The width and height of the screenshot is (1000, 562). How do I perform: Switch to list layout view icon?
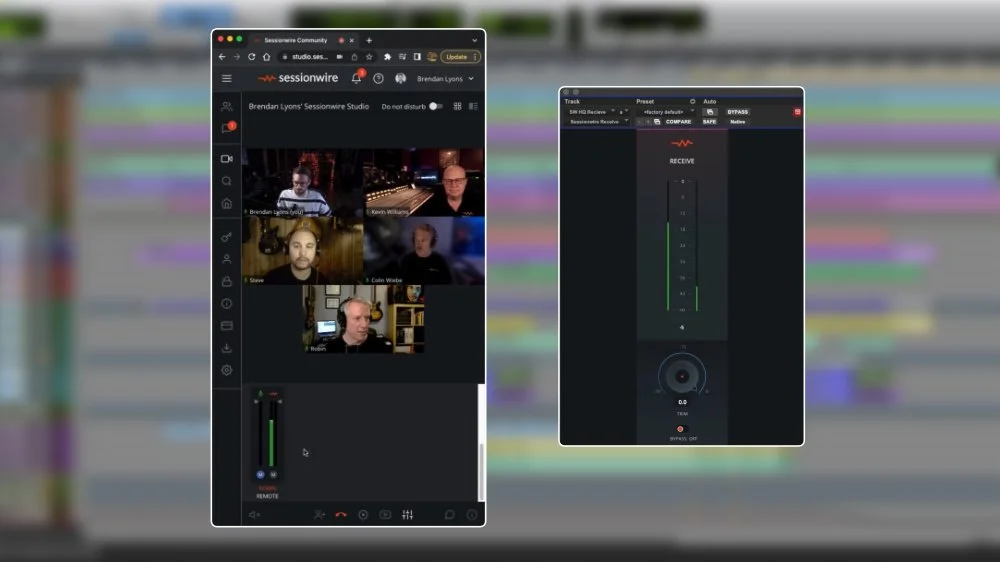pos(473,107)
